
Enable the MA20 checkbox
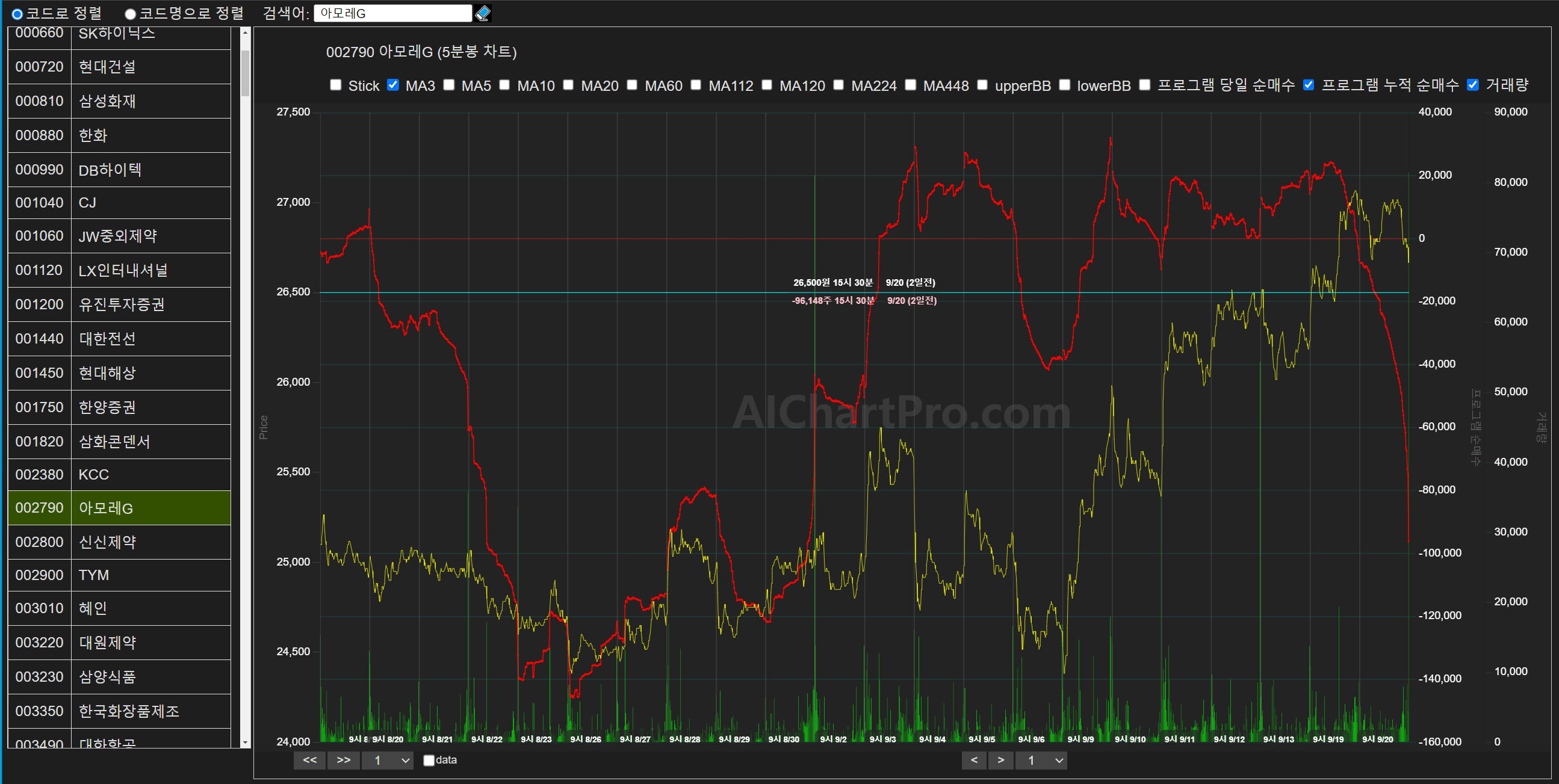point(568,85)
